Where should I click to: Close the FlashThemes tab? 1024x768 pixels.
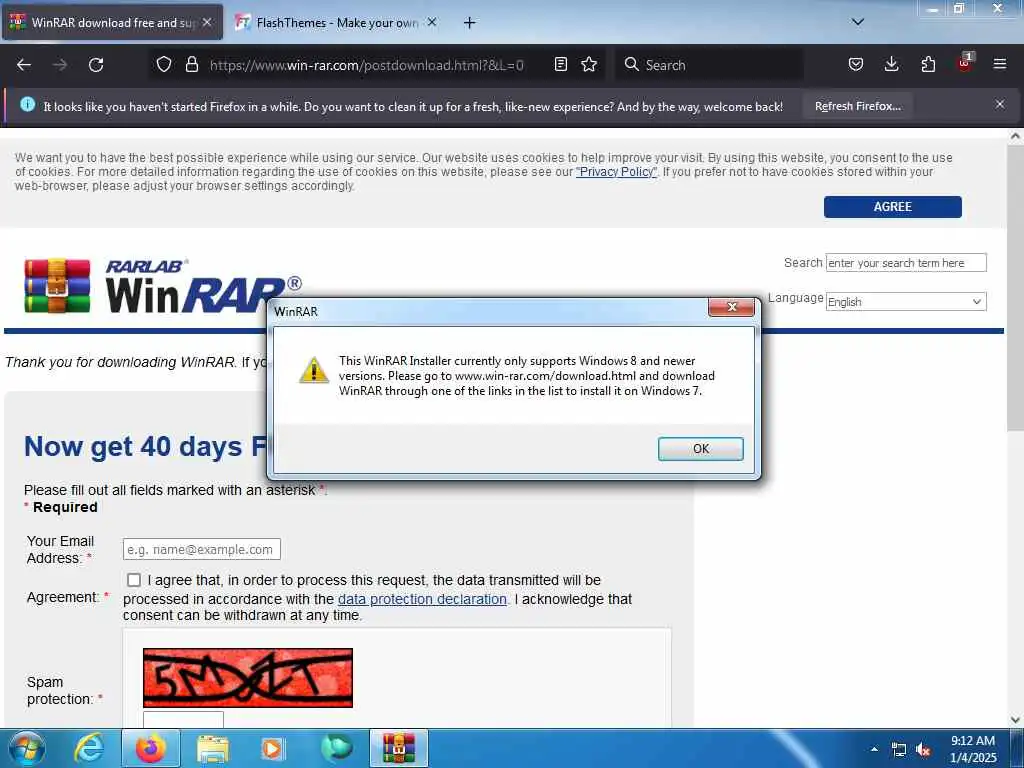point(432,22)
